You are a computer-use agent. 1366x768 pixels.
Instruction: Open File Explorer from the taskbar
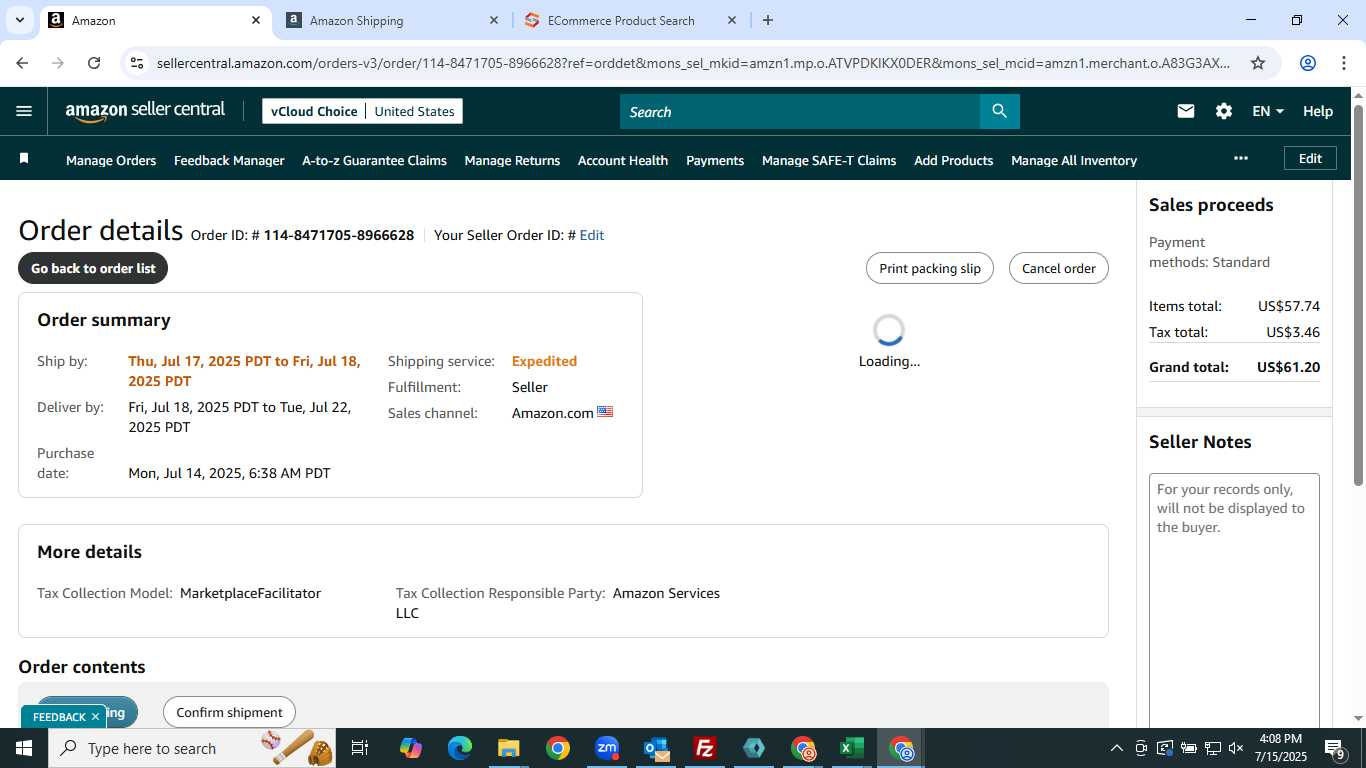(509, 748)
